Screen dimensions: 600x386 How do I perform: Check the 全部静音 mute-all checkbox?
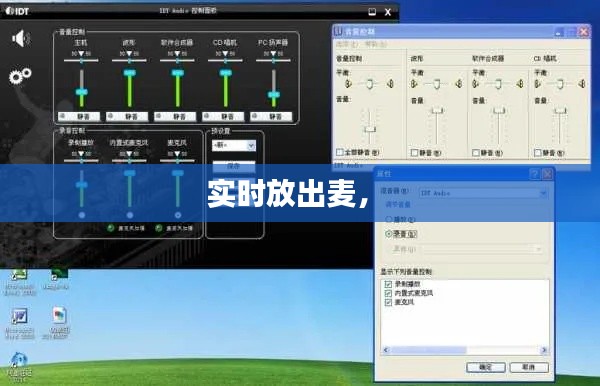coord(339,152)
